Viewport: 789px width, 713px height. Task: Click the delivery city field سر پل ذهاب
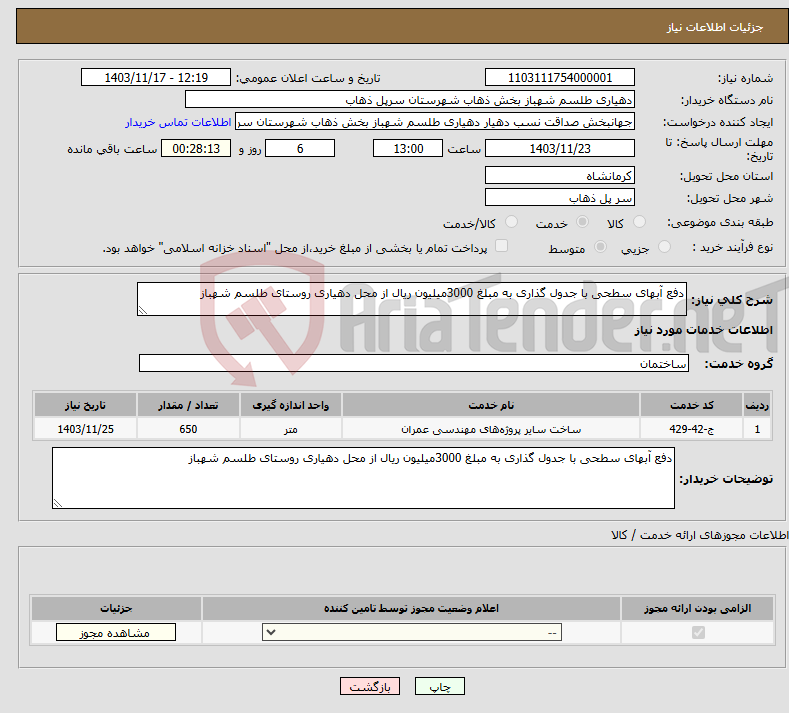click(560, 197)
